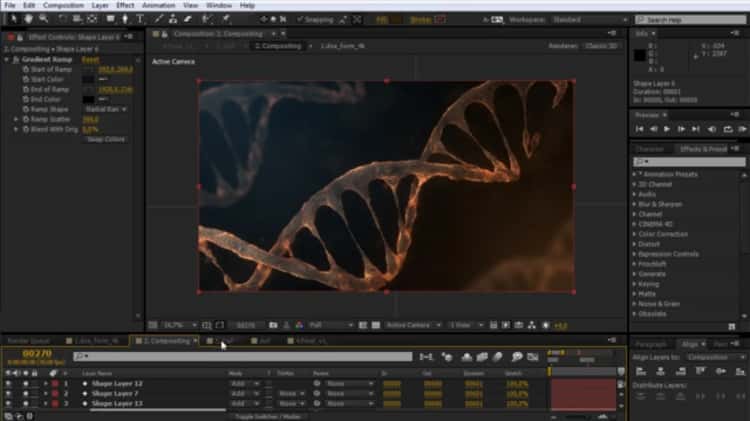Toggle Gradient Ramp effect fx switch
This screenshot has width=750, height=421.
tap(15, 60)
